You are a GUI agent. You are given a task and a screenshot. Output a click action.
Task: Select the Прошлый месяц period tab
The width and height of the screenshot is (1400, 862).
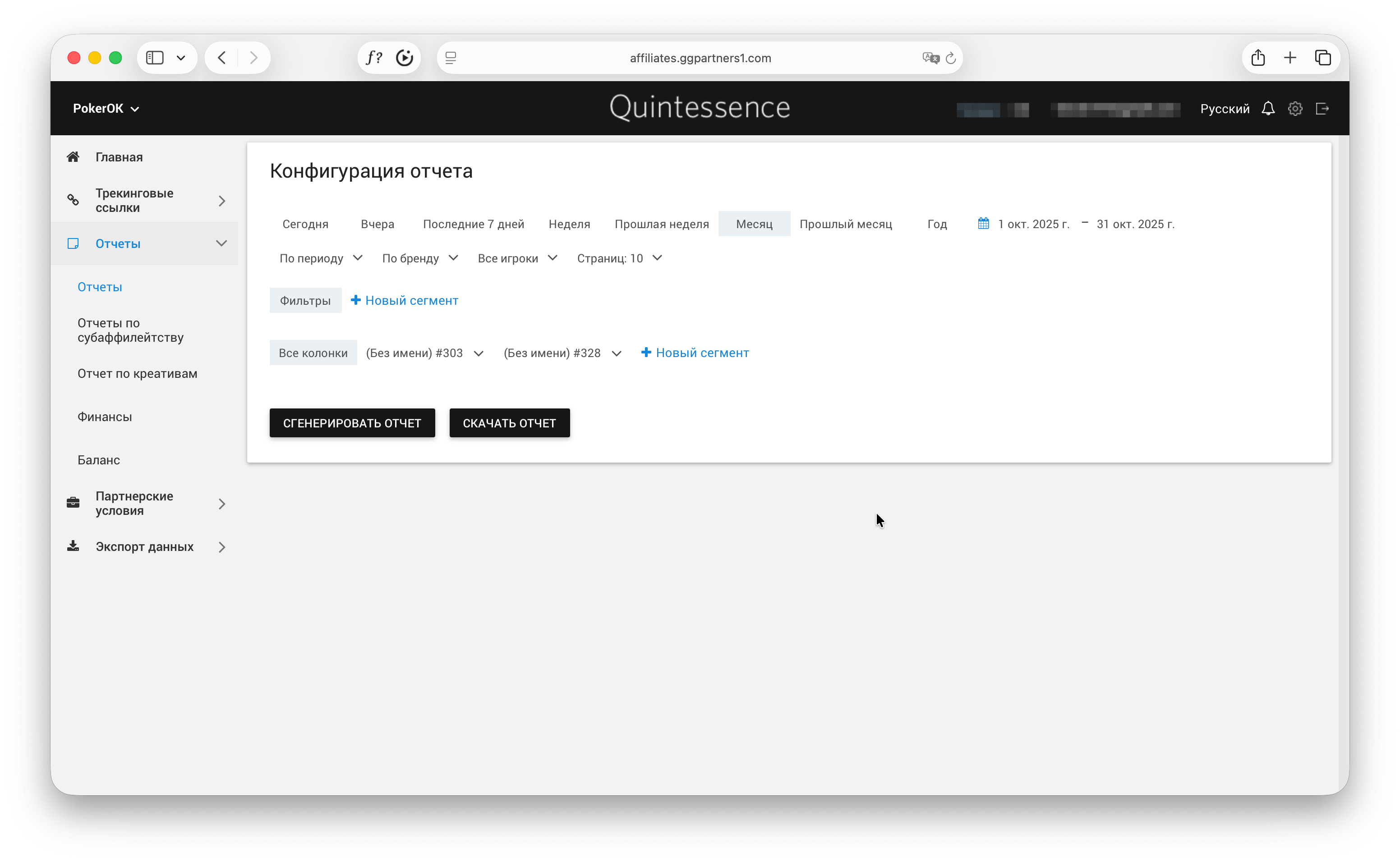pos(845,224)
